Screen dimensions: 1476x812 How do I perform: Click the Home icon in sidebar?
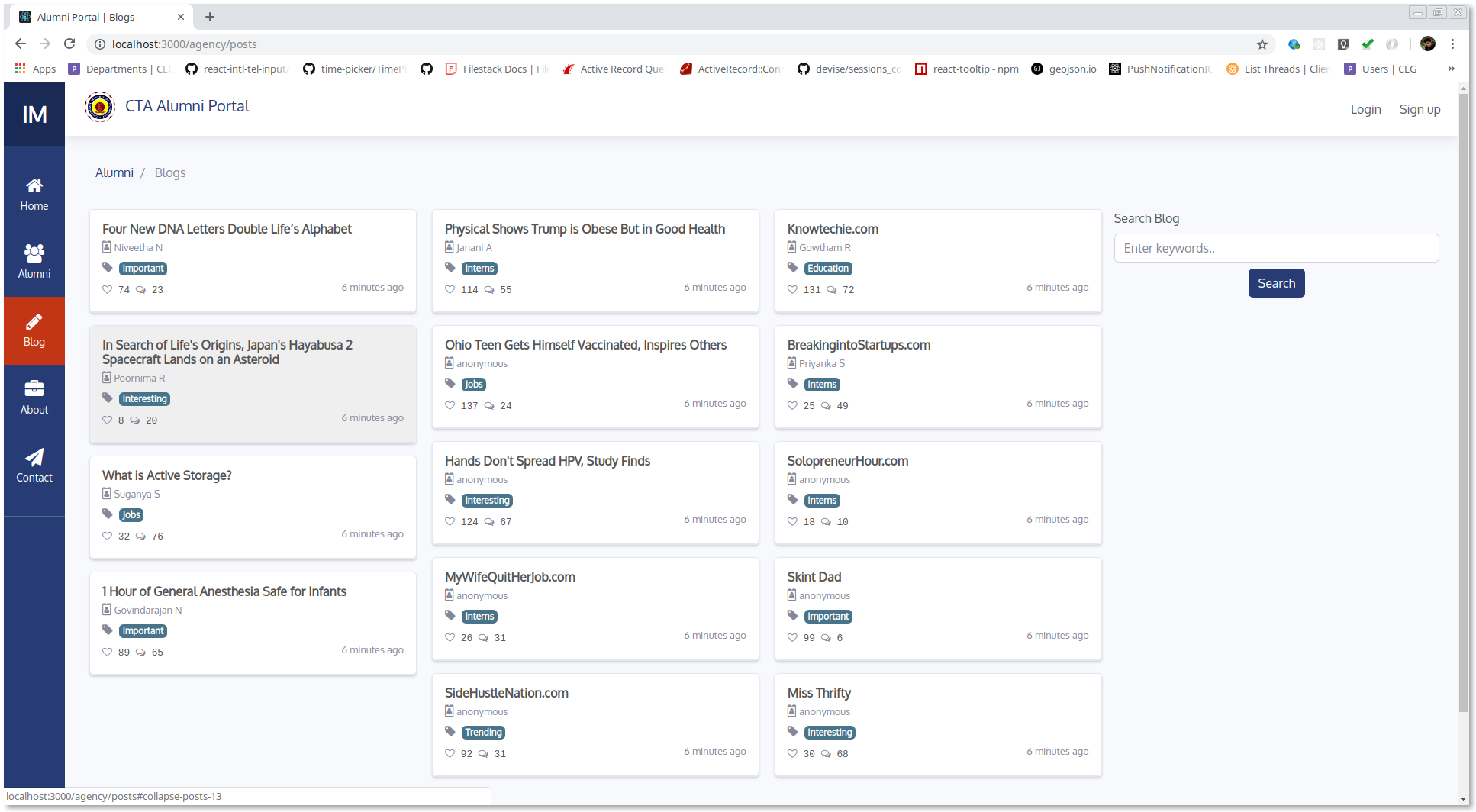point(34,186)
